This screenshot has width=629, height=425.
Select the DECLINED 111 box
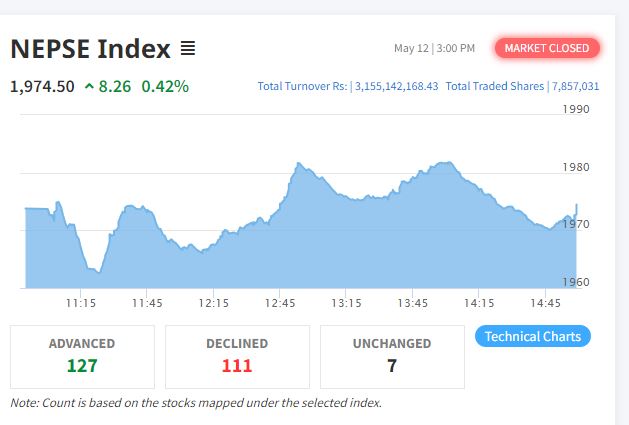[x=237, y=356]
